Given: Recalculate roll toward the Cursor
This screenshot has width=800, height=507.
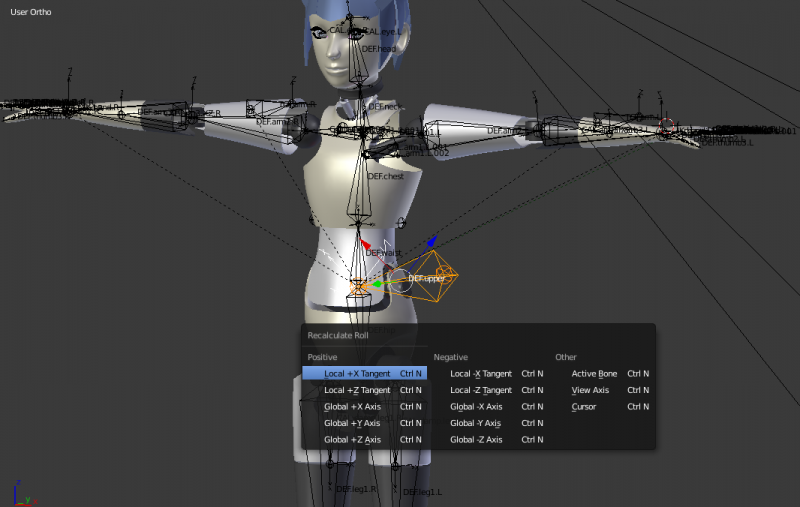Looking at the screenshot, I should (603, 407).
